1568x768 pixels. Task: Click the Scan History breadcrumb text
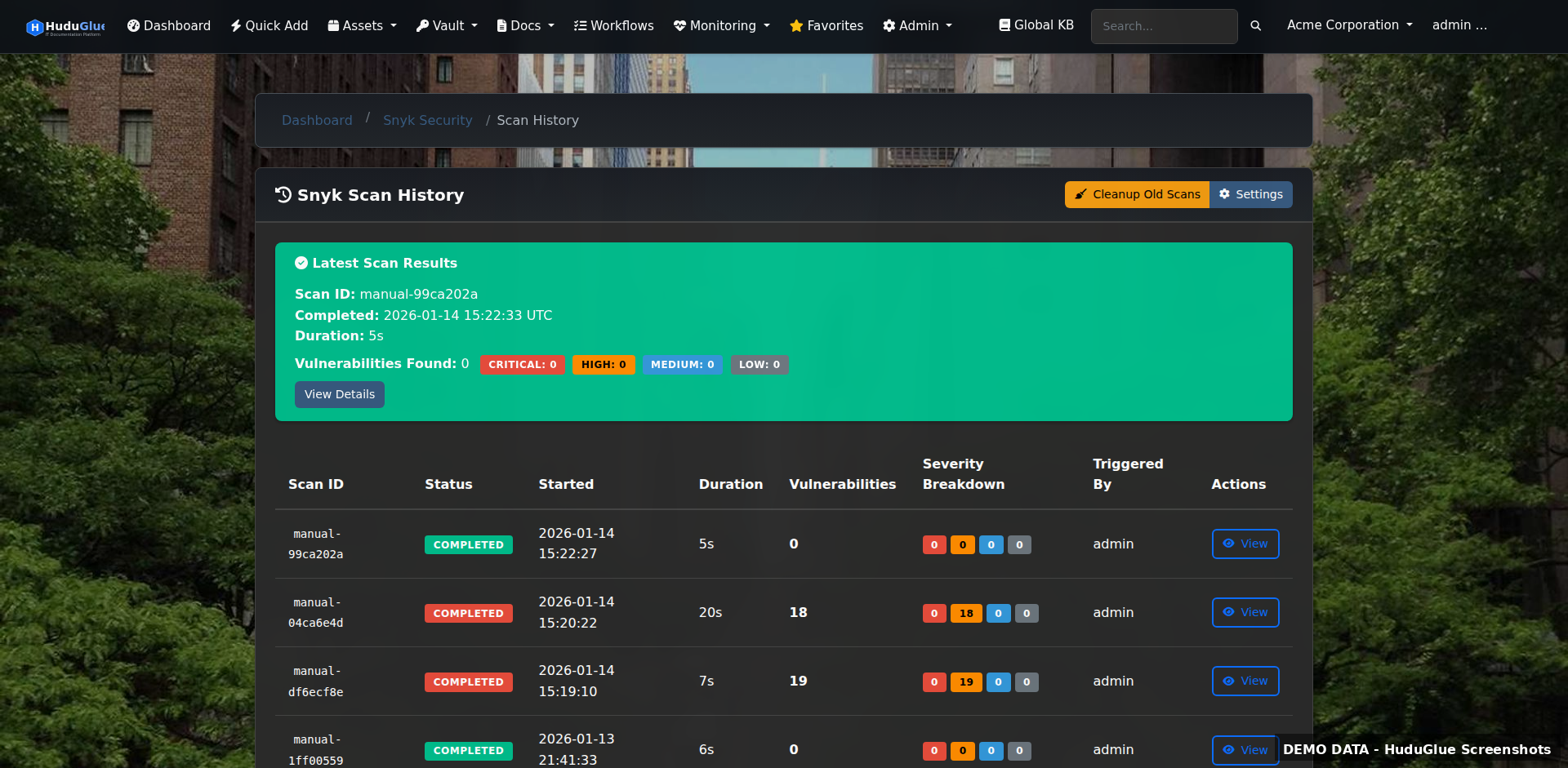538,121
